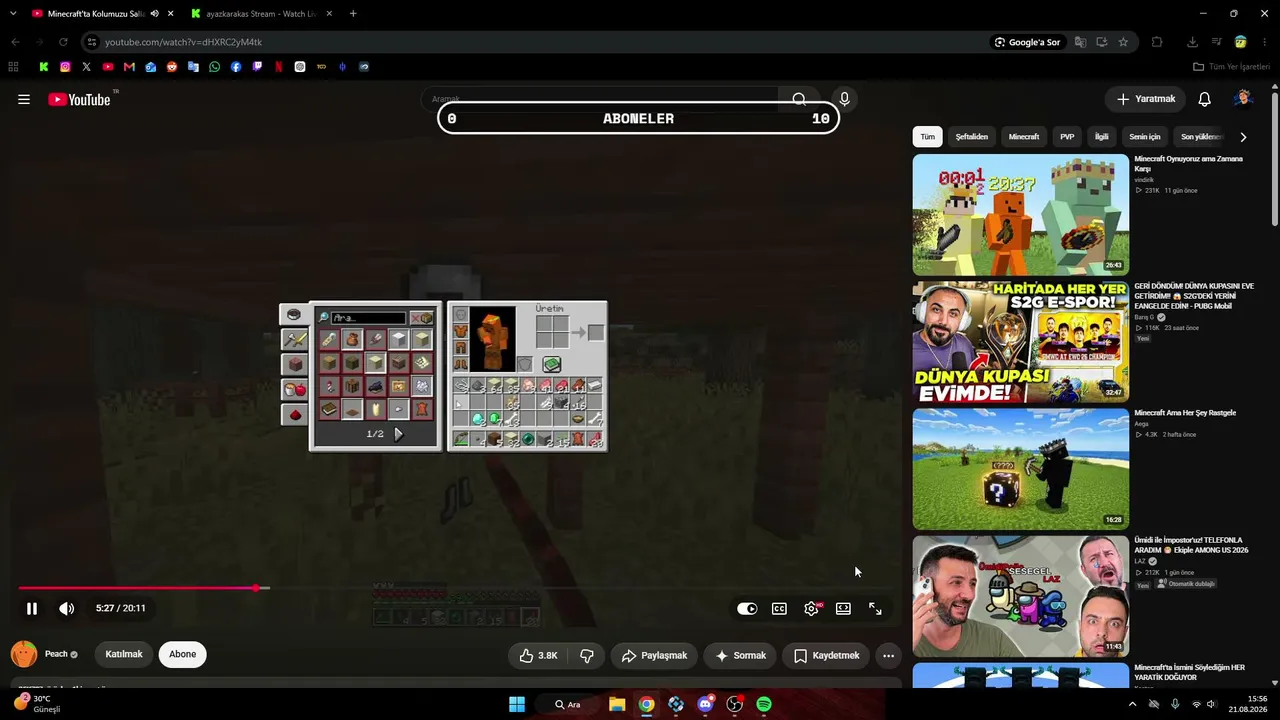
Task: Open File Explorer from the taskbar
Action: click(617, 704)
